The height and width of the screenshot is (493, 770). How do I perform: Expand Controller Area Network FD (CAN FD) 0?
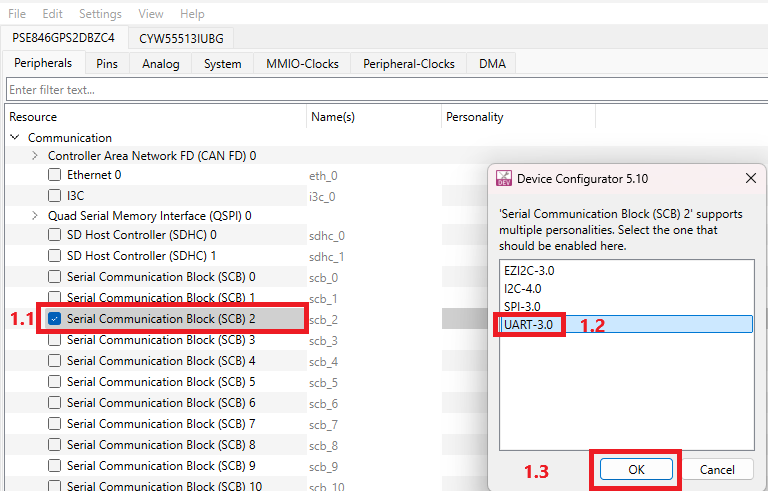click(35, 156)
